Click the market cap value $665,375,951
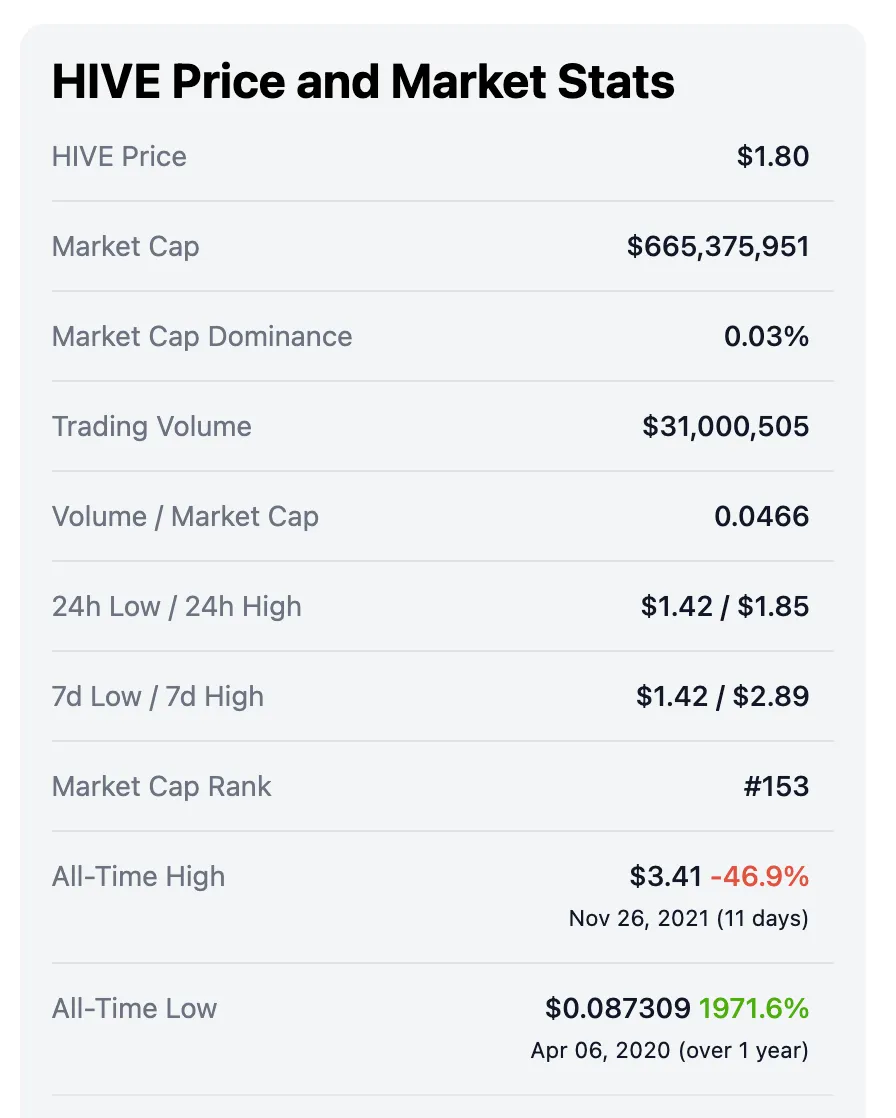The height and width of the screenshot is (1118, 896). (x=718, y=247)
